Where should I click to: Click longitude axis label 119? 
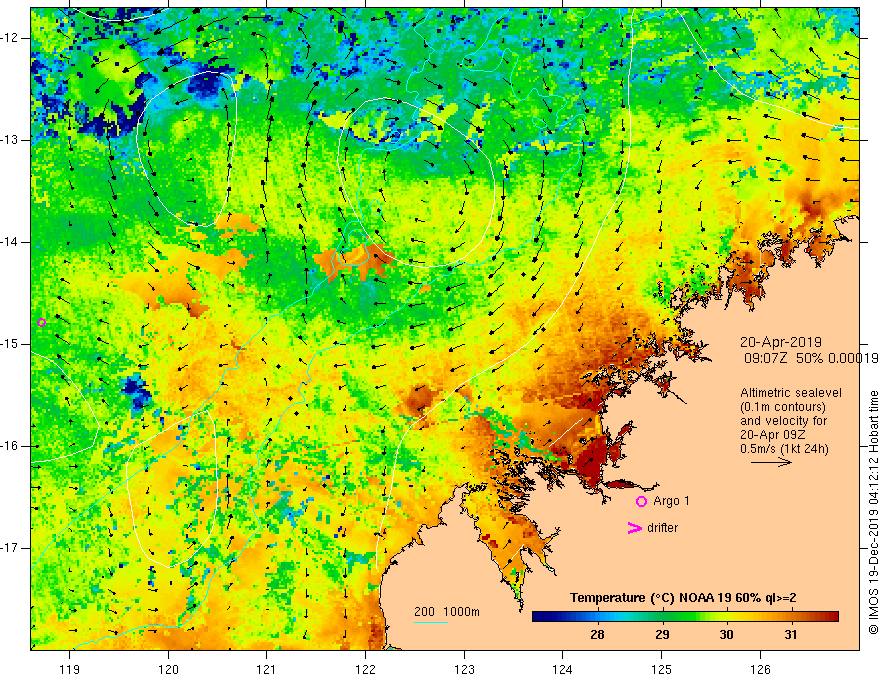70,669
